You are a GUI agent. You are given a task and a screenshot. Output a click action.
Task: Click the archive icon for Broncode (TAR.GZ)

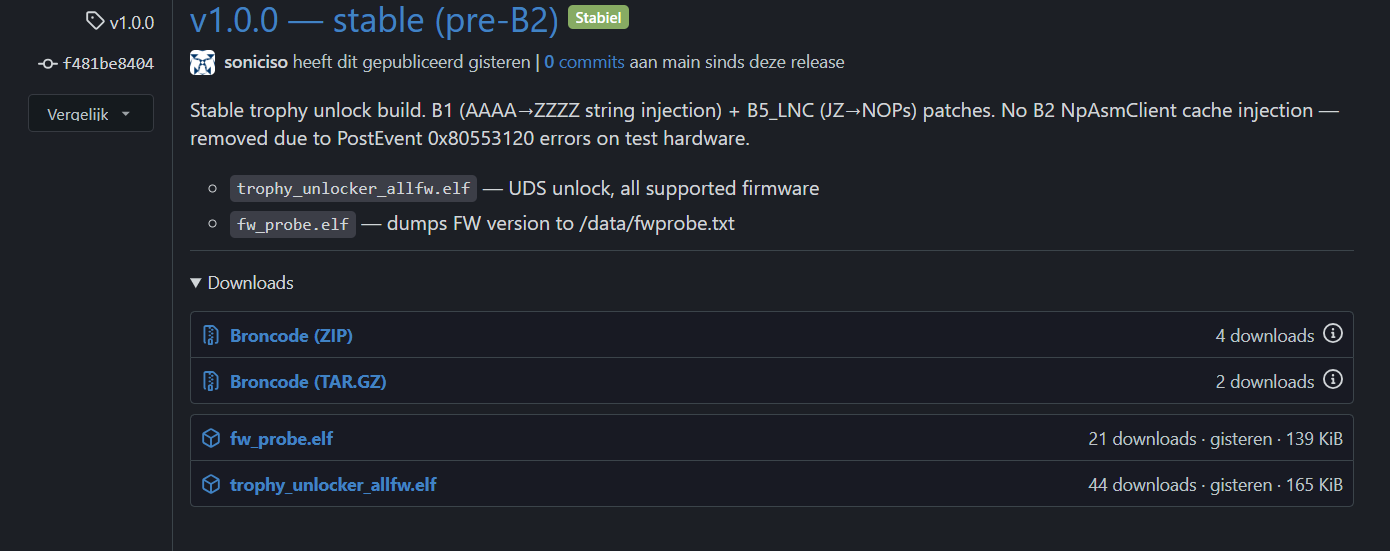211,381
